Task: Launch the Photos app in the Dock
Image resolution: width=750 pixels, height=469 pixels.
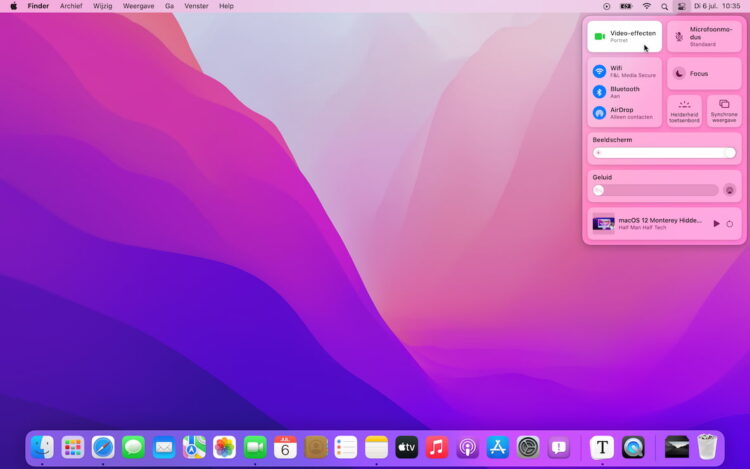Action: (224, 447)
